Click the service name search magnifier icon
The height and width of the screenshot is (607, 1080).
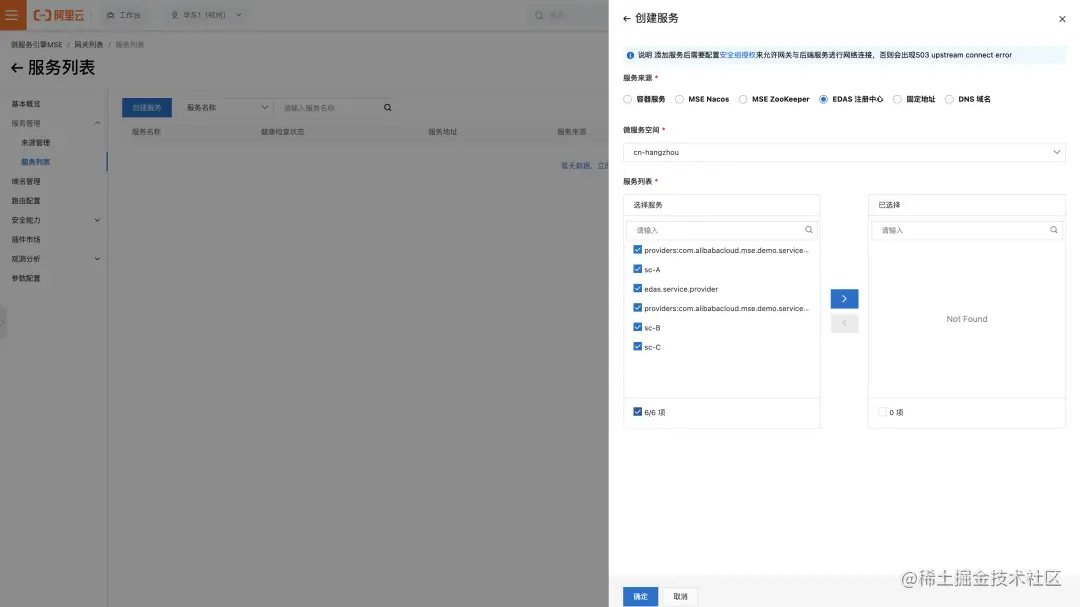pyautogui.click(x=388, y=107)
